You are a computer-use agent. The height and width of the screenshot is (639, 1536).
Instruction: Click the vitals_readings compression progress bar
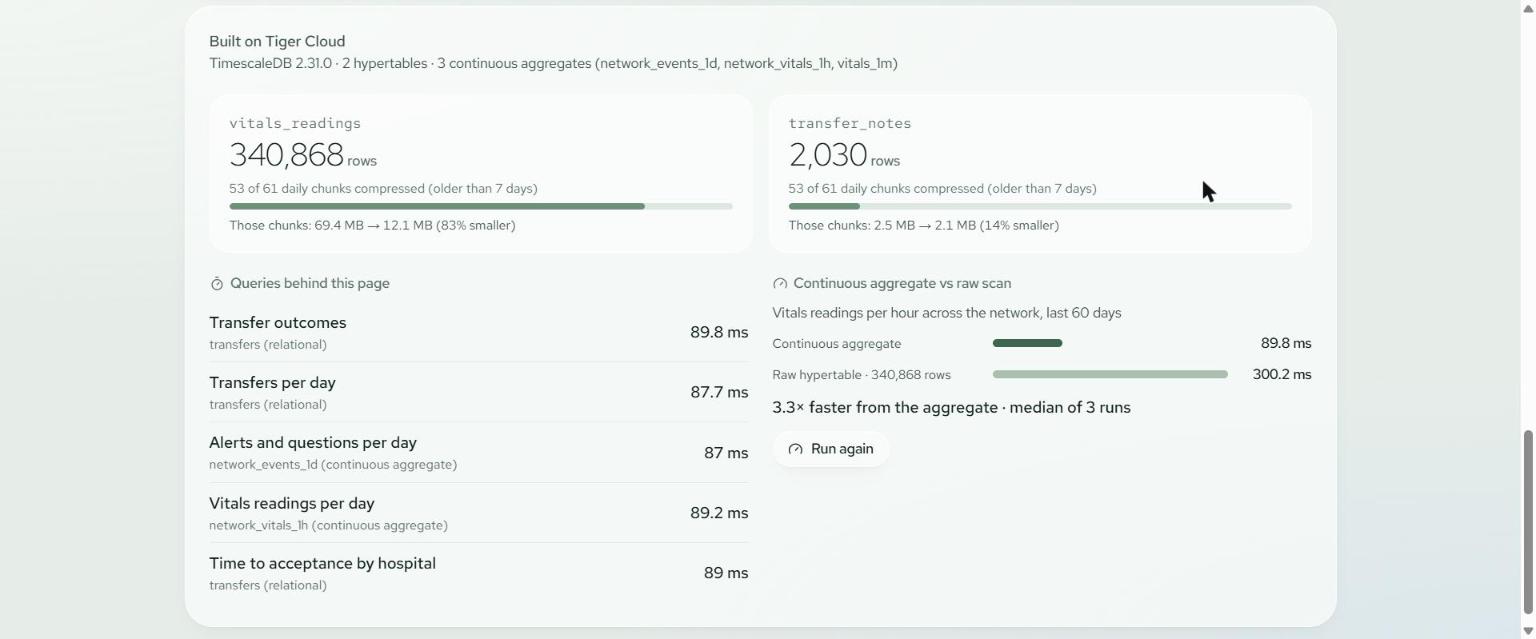(x=481, y=206)
